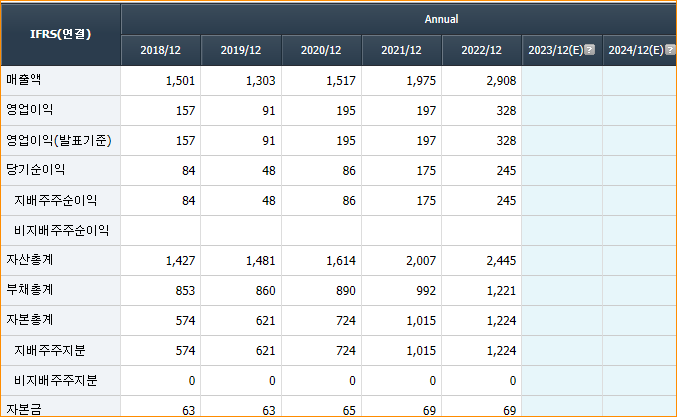677x417 pixels.
Task: Click the 영업이익 row label
Action: coord(29,110)
